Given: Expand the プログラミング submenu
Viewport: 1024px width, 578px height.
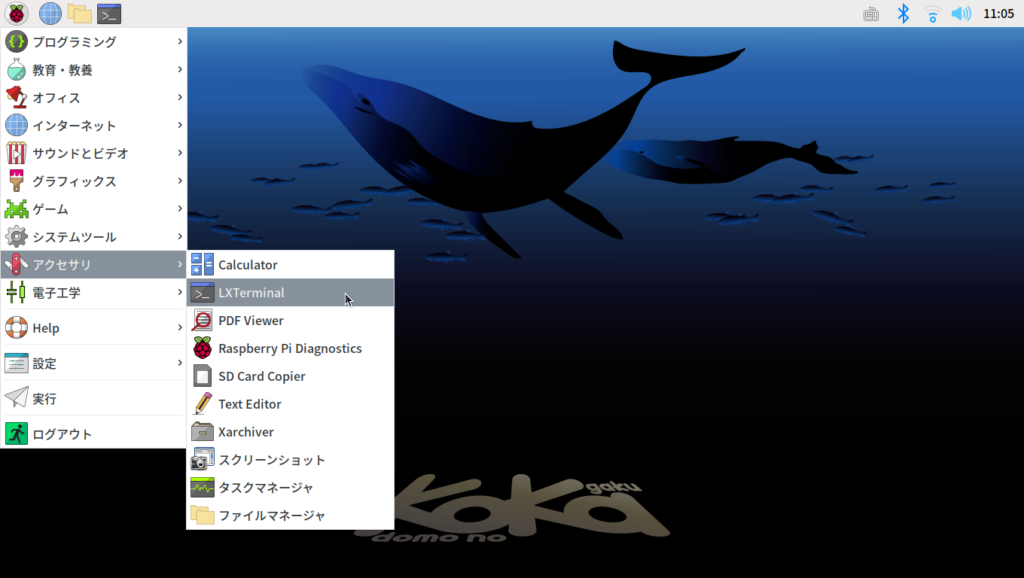Looking at the screenshot, I should point(75,42).
